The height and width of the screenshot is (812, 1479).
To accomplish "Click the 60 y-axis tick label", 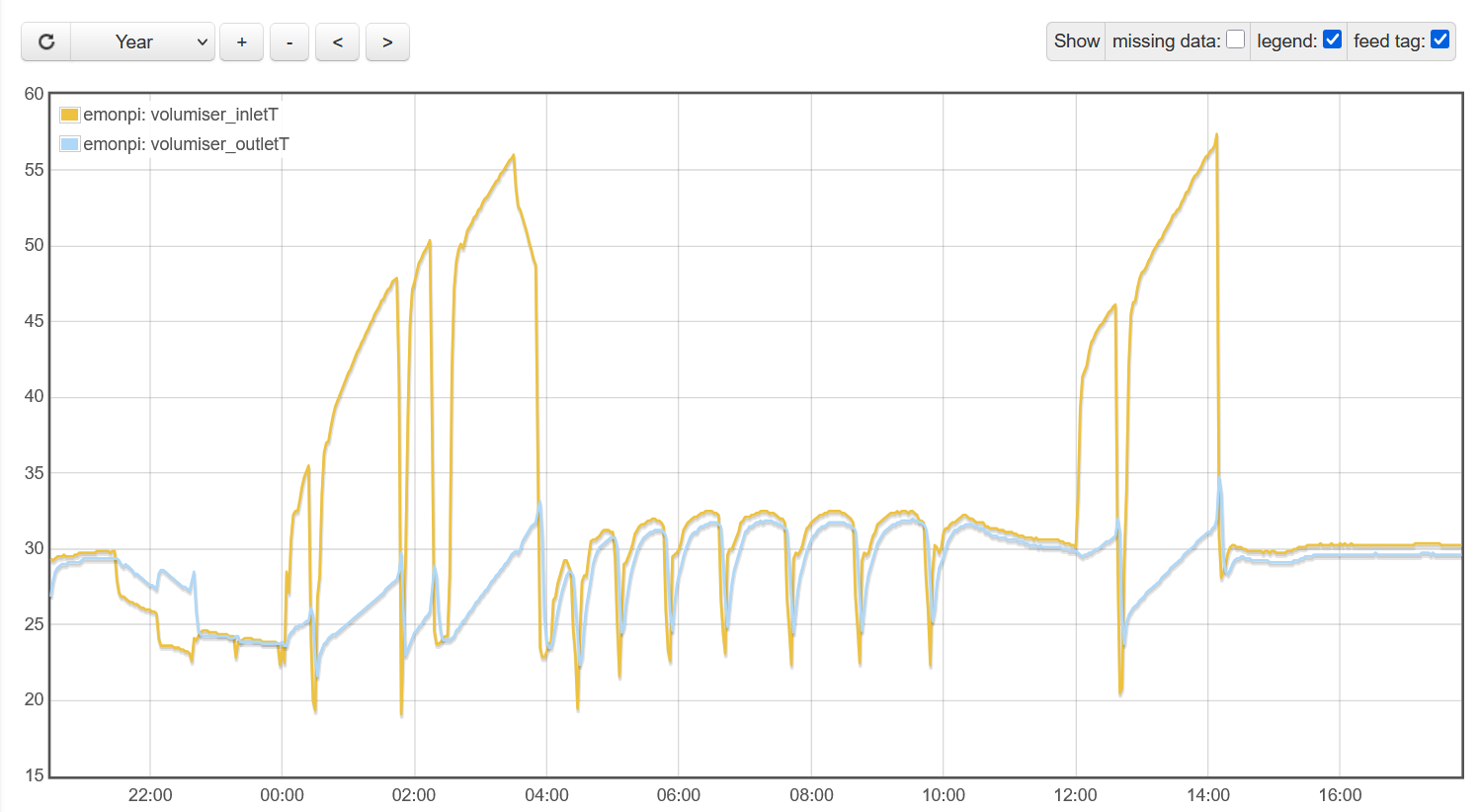I will click(x=34, y=94).
